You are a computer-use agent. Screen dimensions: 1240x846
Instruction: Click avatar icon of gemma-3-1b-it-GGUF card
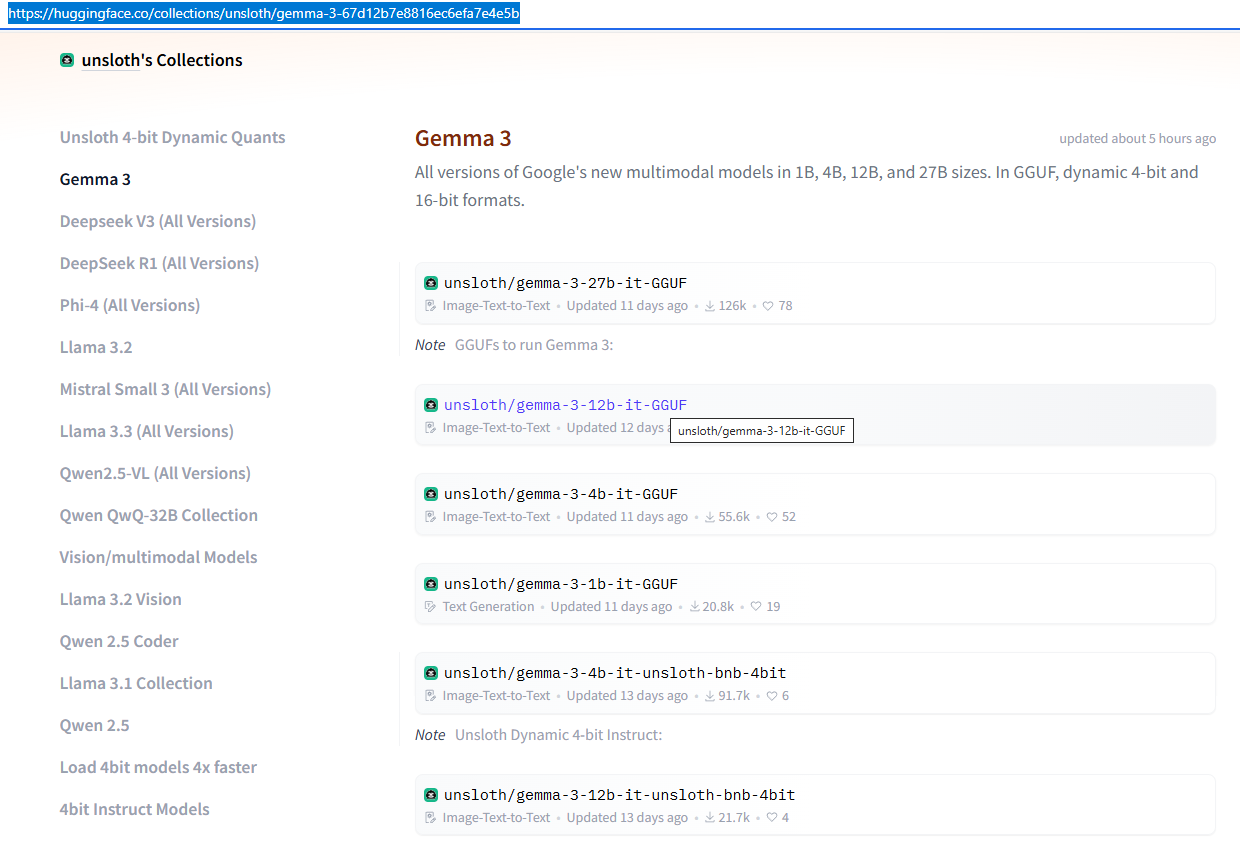point(431,584)
